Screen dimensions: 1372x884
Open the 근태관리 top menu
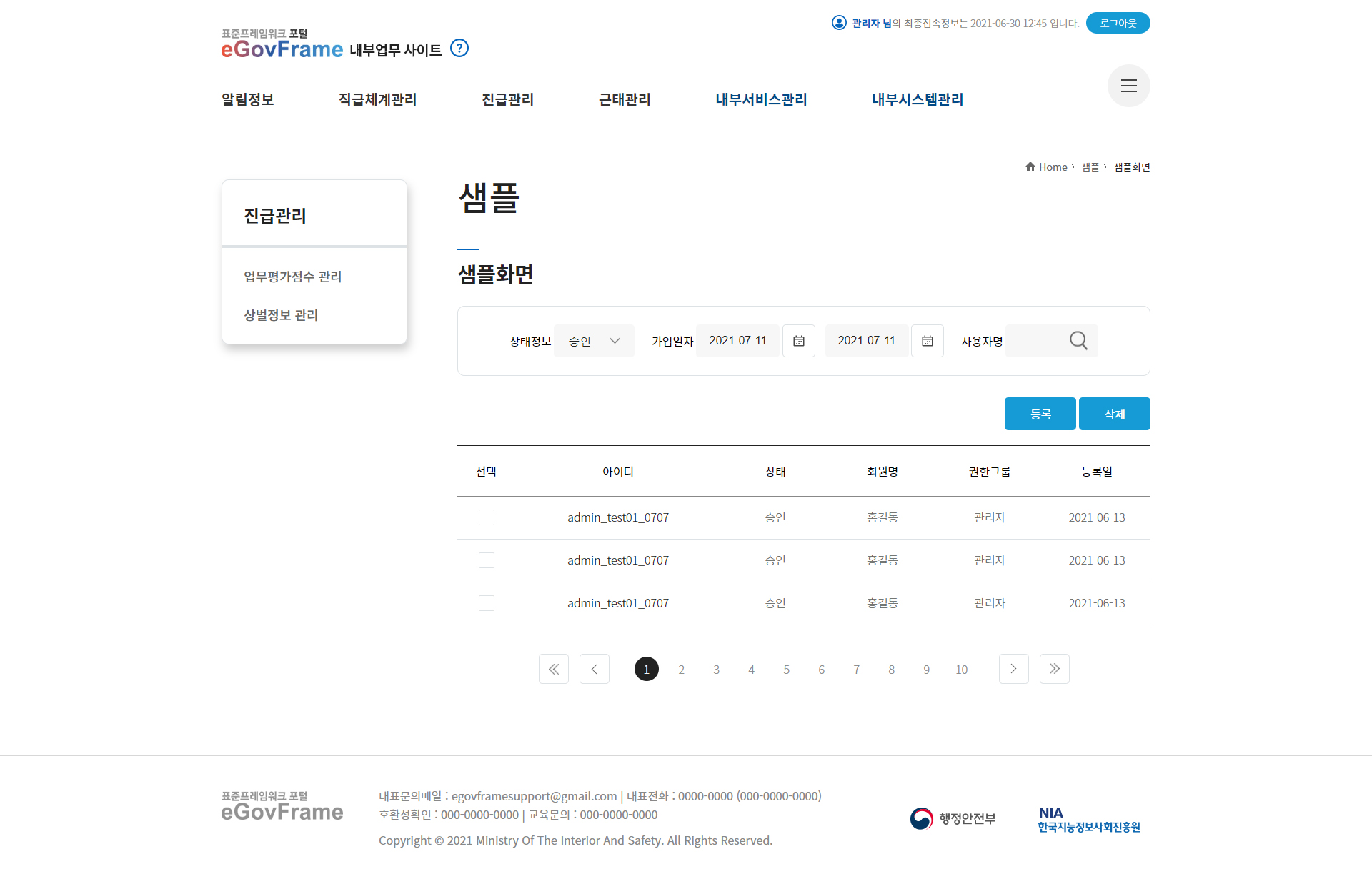click(625, 99)
